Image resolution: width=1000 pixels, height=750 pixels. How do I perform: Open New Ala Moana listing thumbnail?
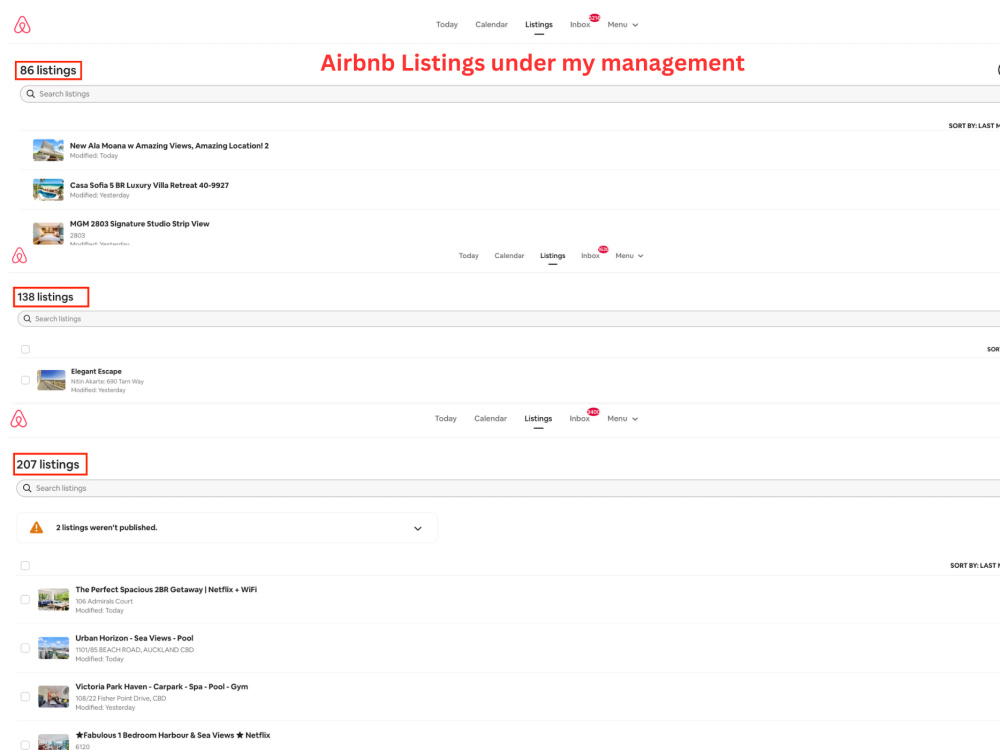click(48, 151)
